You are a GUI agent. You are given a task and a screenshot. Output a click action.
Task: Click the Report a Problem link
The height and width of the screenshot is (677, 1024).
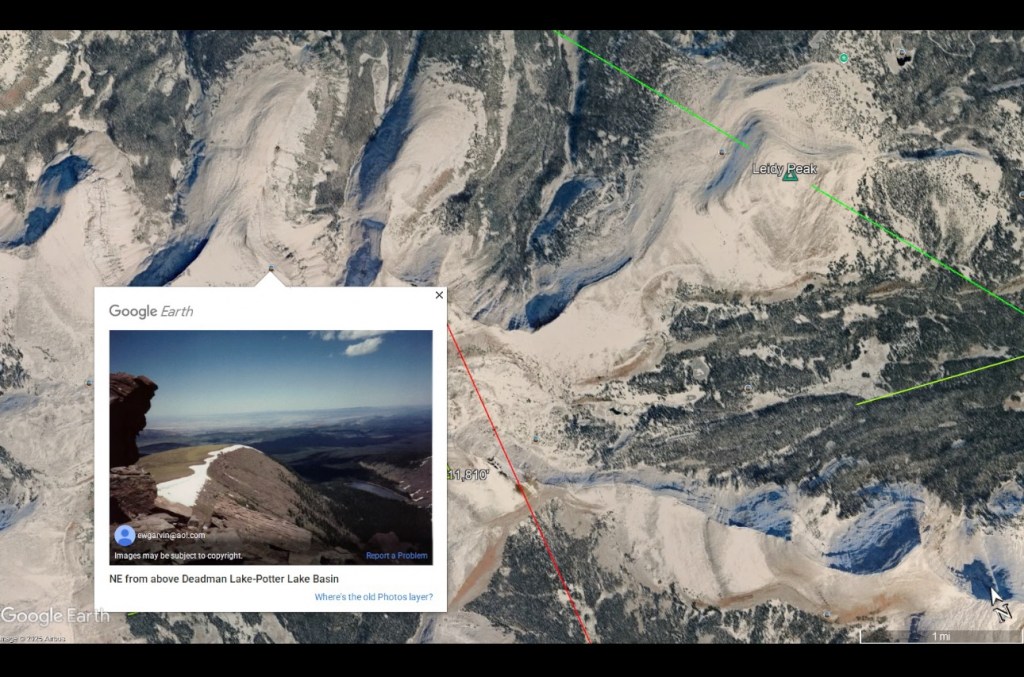tap(396, 556)
